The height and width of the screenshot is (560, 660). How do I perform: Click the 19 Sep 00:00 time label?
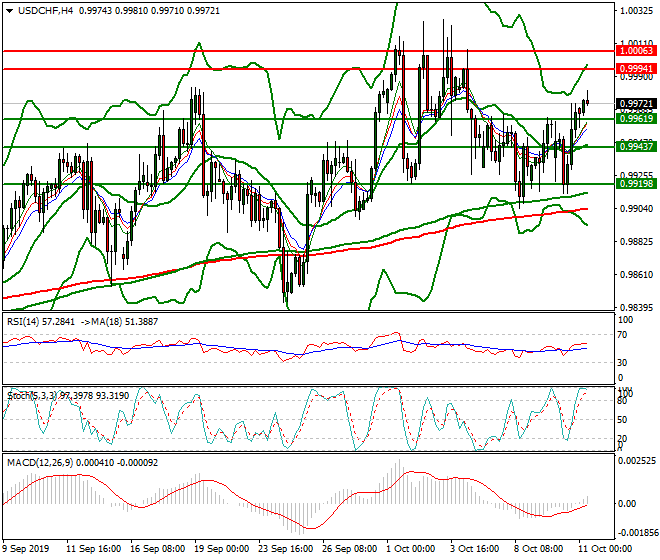pyautogui.click(x=221, y=549)
